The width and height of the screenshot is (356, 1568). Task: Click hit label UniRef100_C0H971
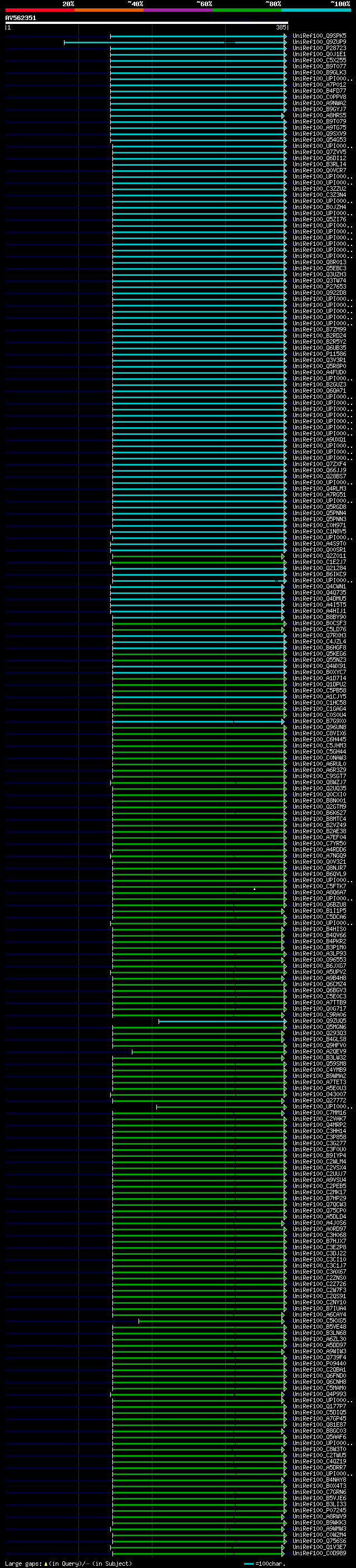[319, 525]
